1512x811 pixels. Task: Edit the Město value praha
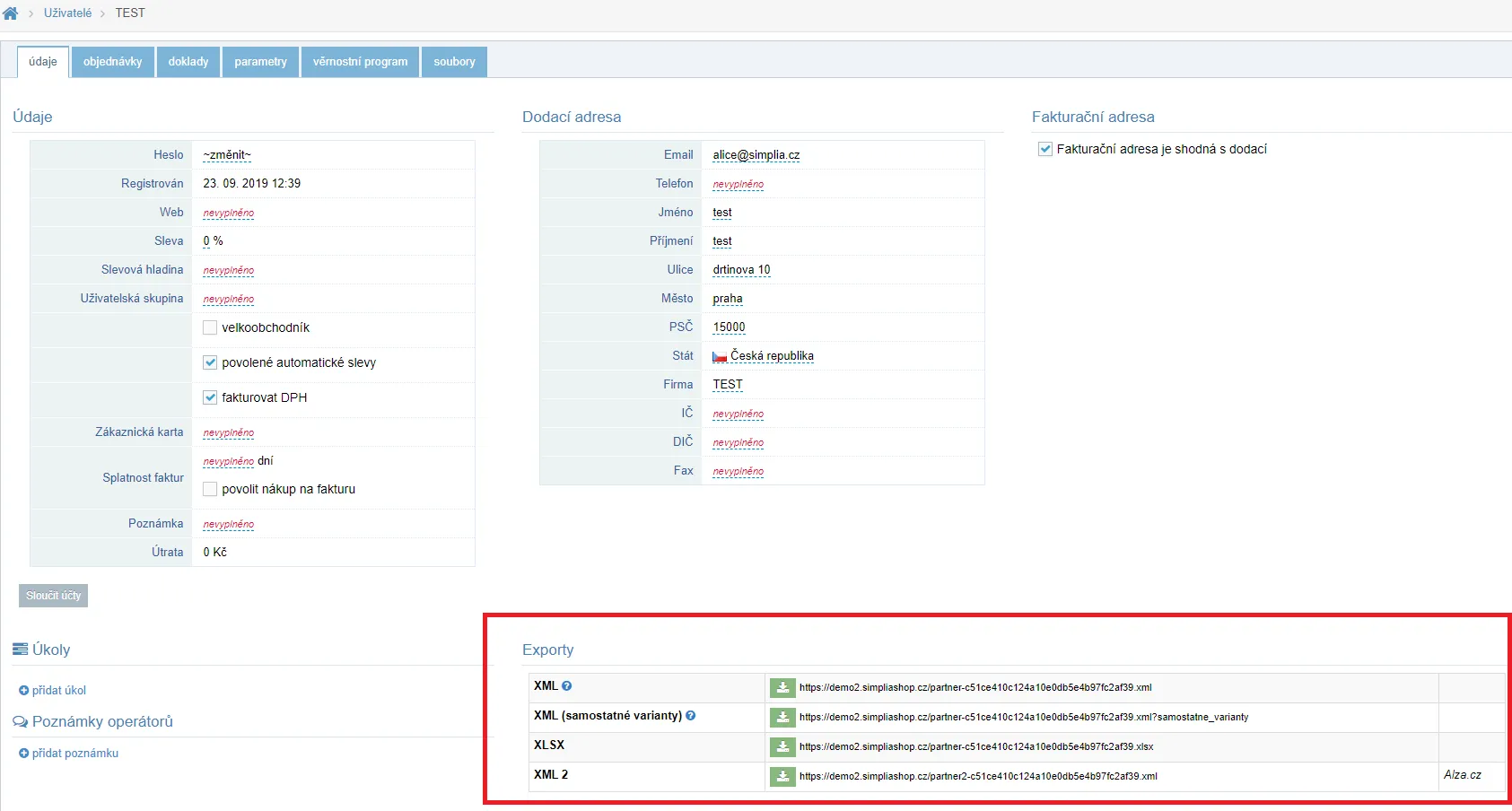click(728, 299)
